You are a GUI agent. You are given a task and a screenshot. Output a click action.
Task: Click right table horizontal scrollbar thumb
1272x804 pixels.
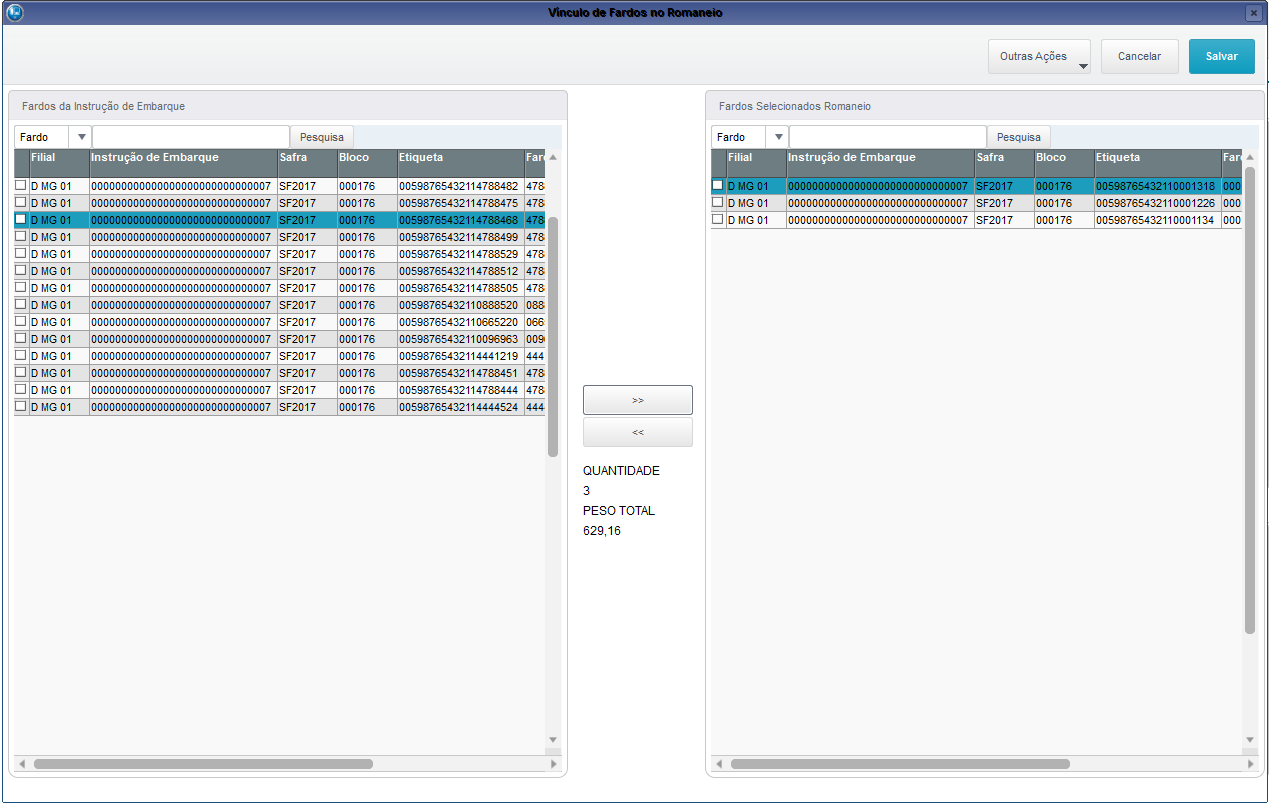(x=900, y=764)
